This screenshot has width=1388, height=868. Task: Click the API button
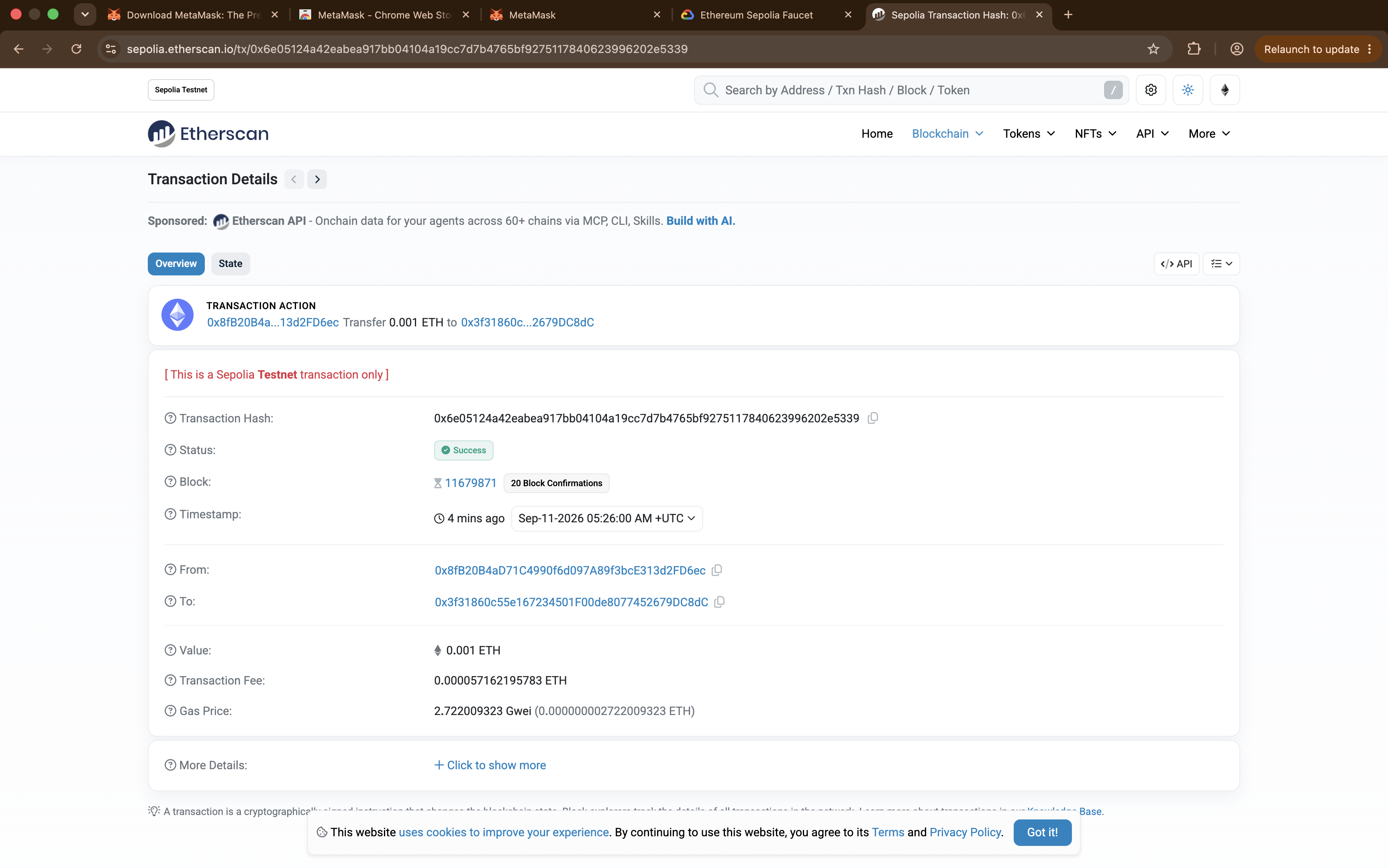[1176, 264]
